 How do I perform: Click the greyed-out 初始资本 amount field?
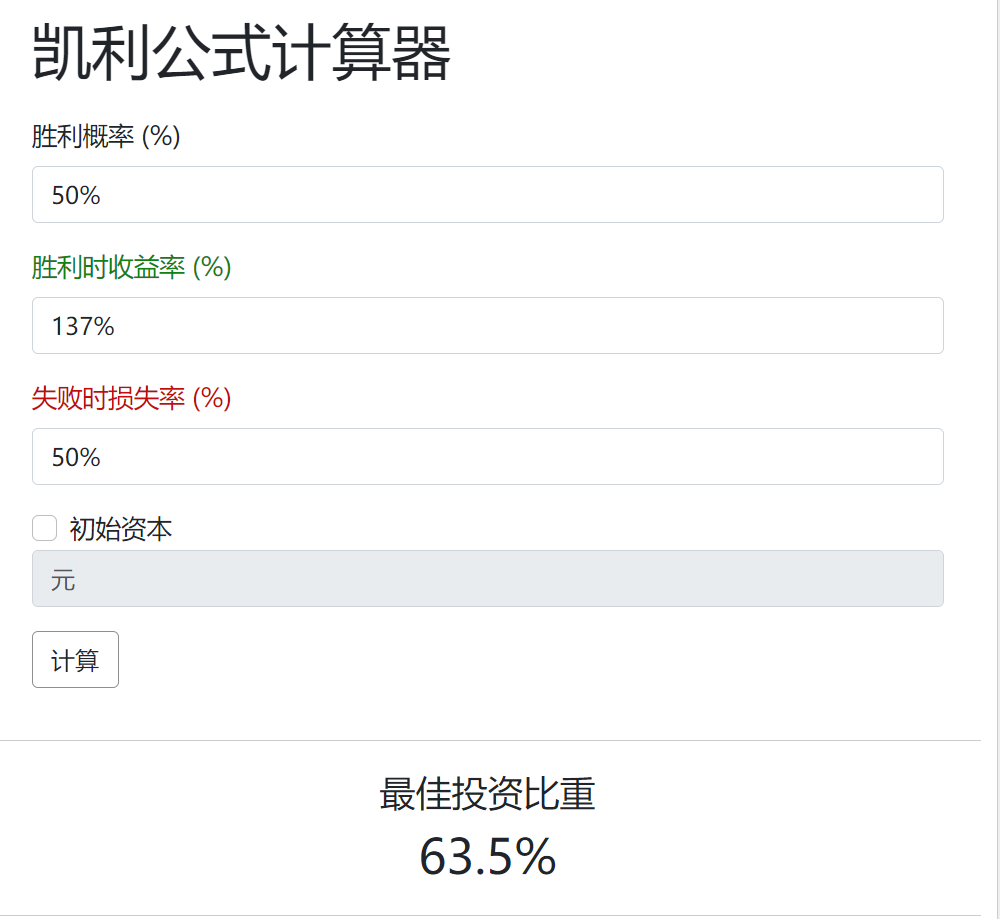point(487,579)
